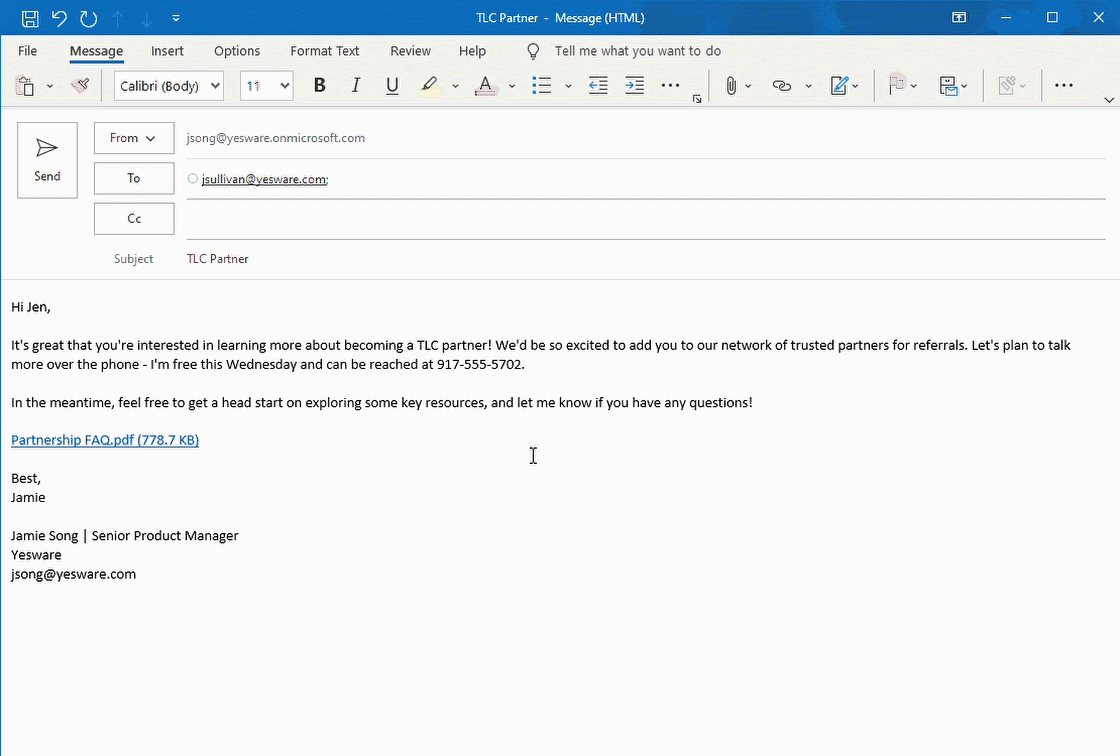
Task: Click the Undo arrow icon
Action: click(59, 18)
